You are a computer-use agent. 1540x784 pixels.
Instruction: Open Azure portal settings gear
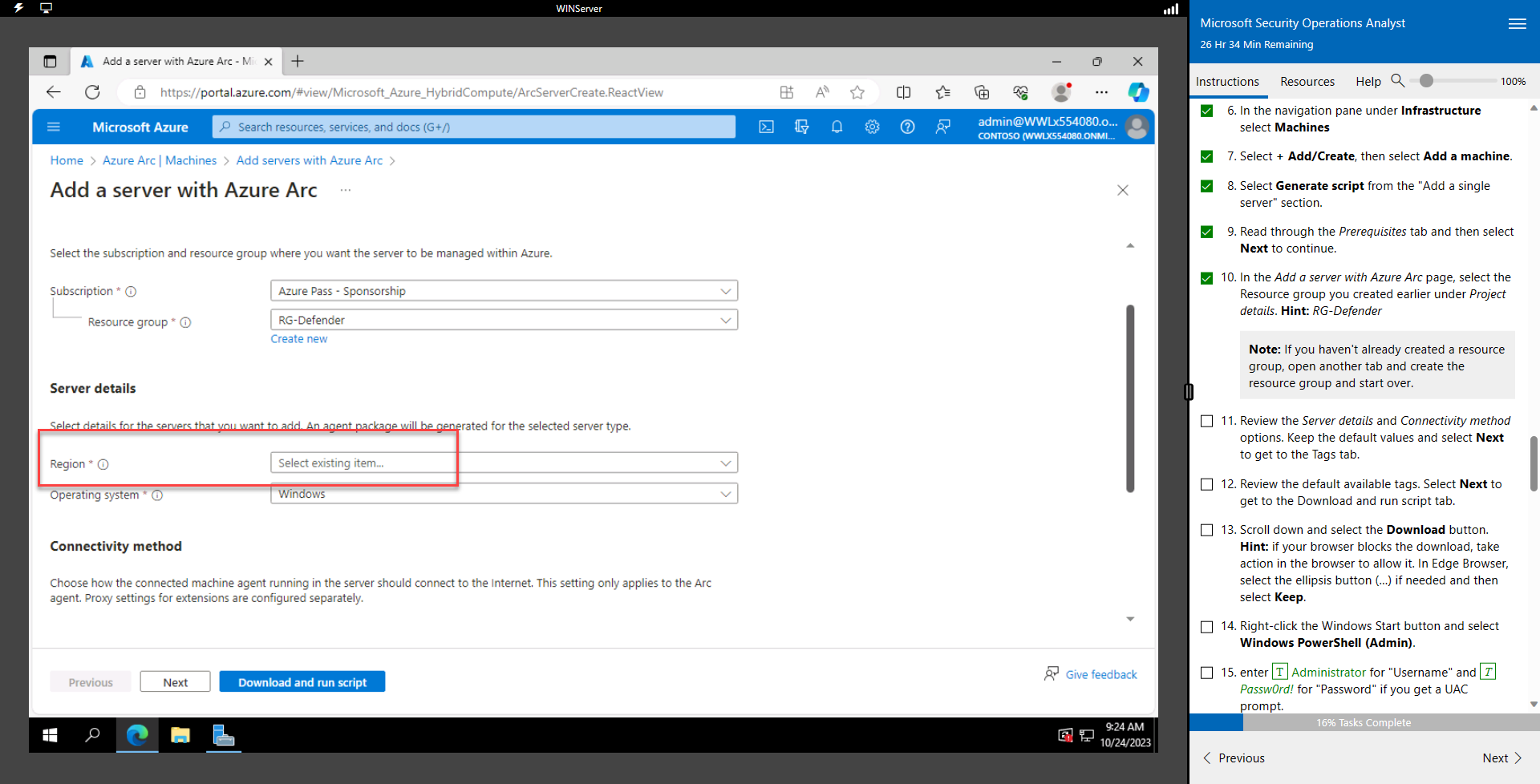pos(872,127)
